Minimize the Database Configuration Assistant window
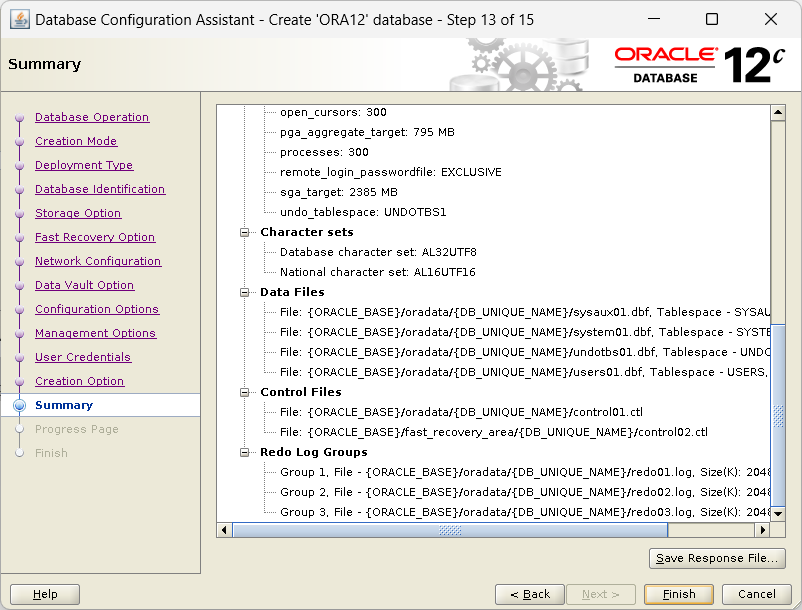This screenshot has height=610, width=802. 654,19
